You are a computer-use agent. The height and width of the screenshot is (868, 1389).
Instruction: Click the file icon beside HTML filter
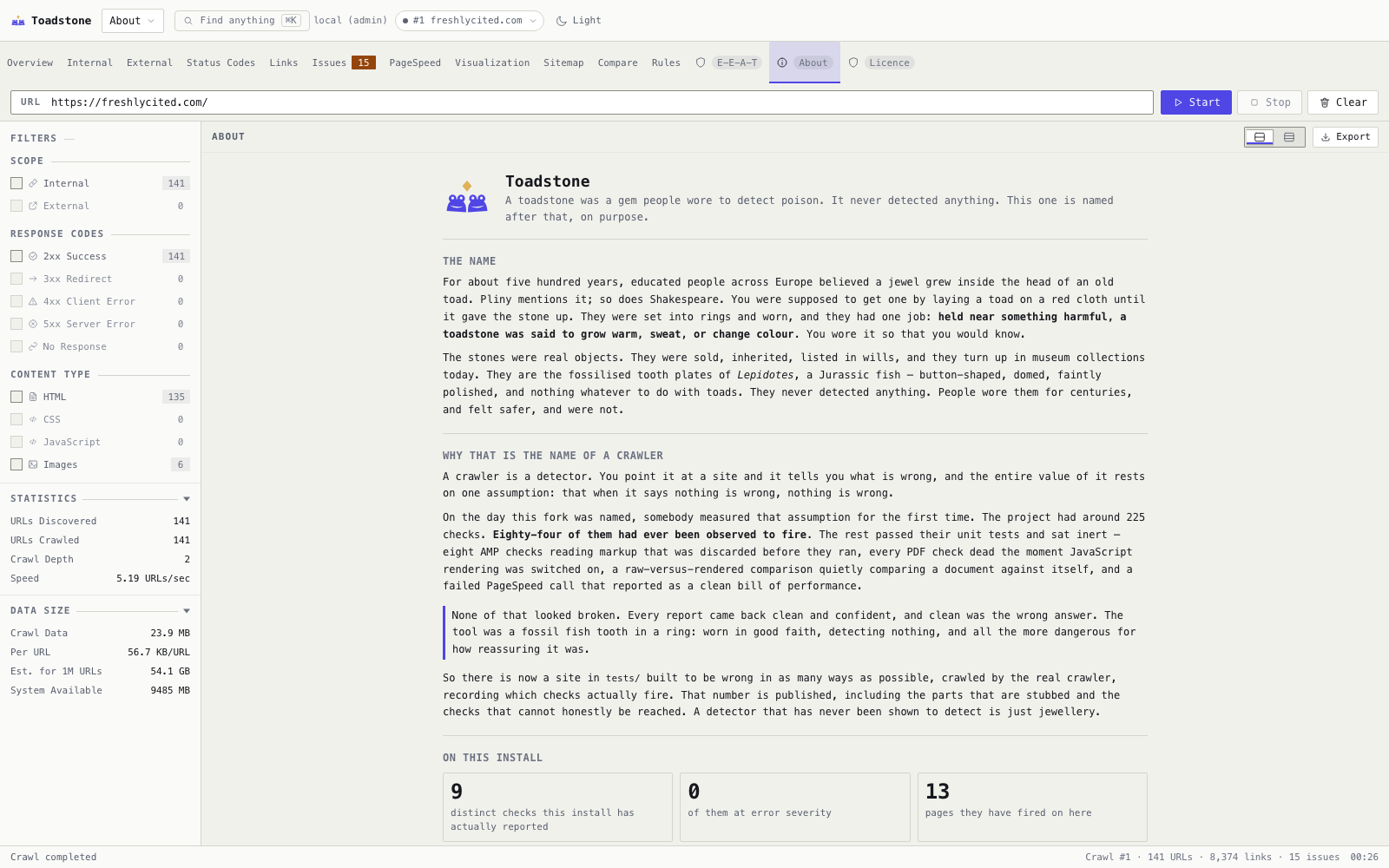pos(33,397)
